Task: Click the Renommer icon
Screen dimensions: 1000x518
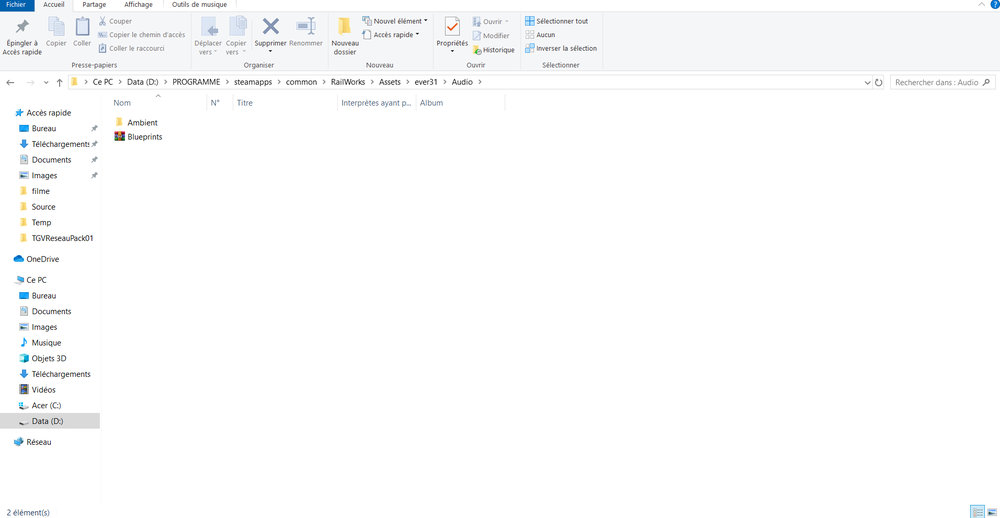Action: (x=306, y=26)
